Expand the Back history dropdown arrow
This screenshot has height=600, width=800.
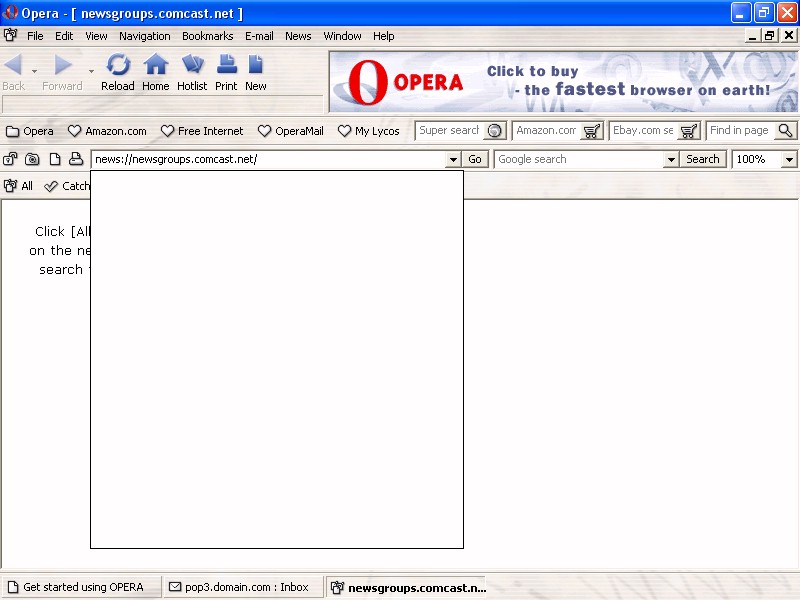(x=34, y=71)
